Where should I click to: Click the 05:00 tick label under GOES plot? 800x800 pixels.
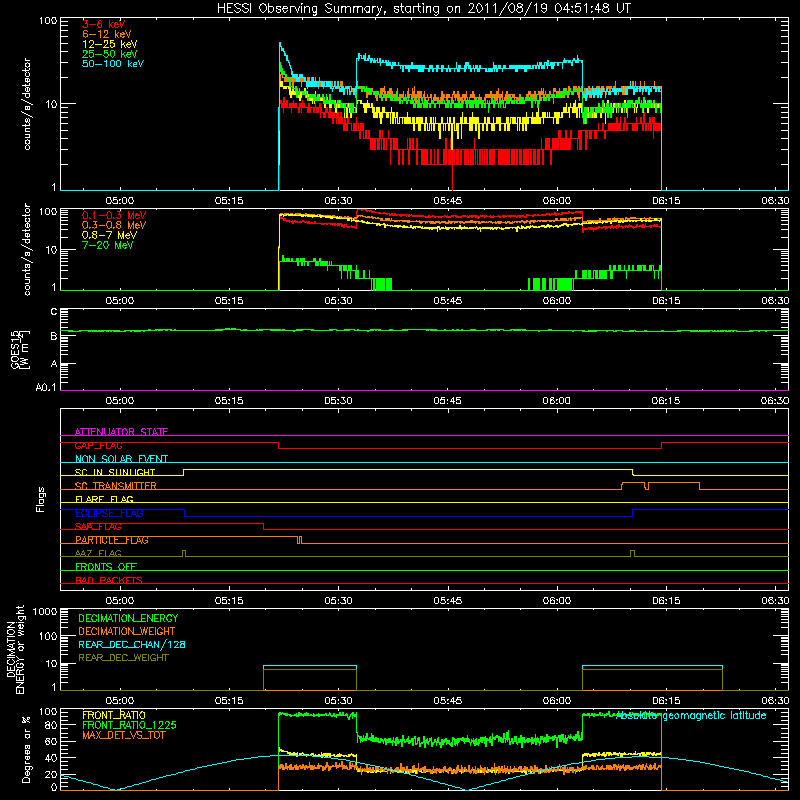119,401
